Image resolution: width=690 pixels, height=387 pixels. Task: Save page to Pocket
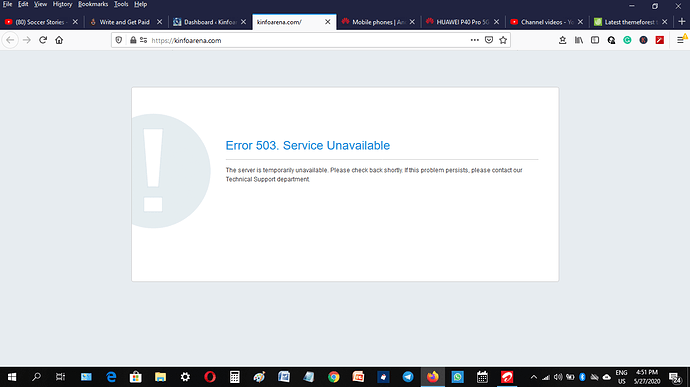[x=489, y=40]
